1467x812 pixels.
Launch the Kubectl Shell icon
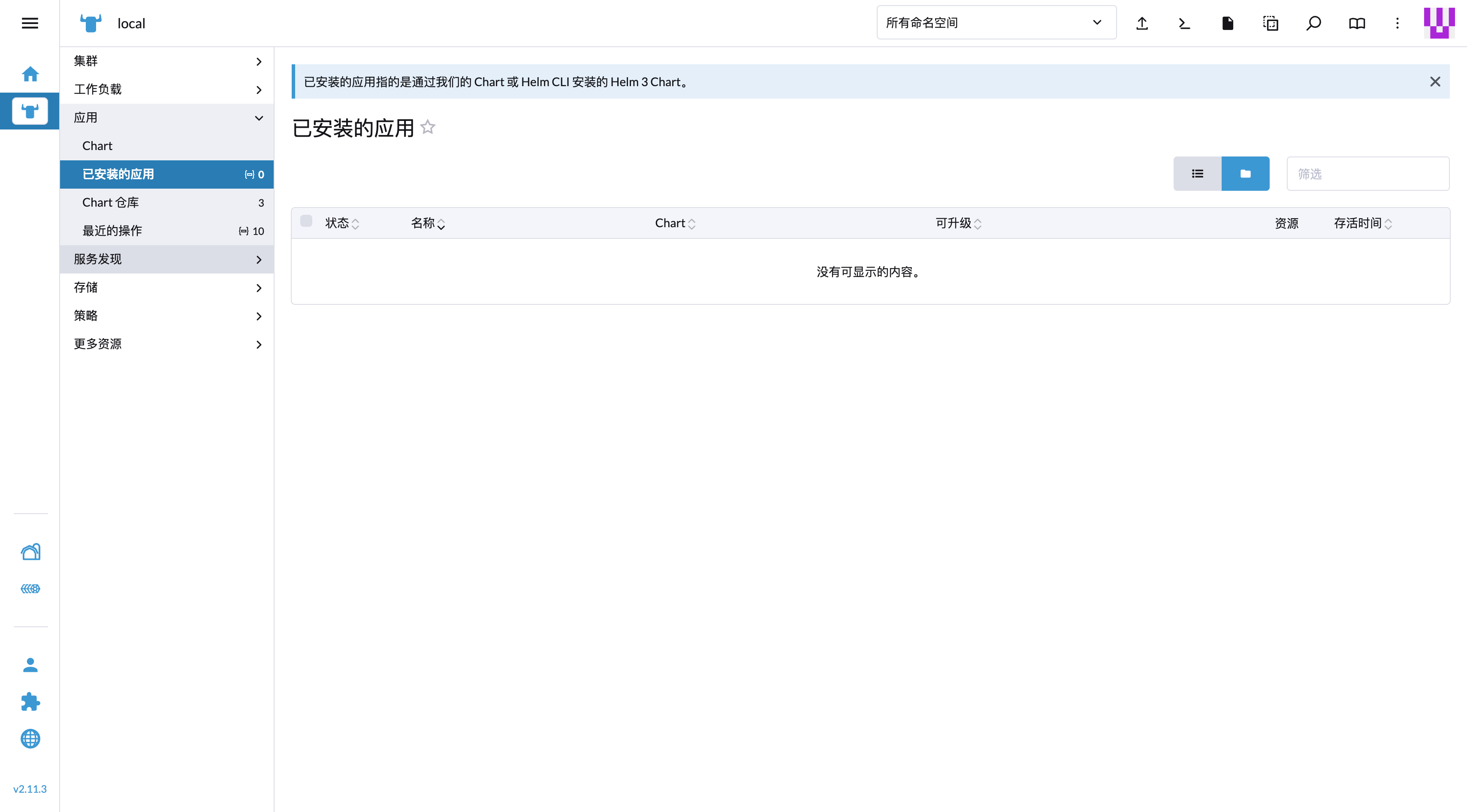point(1184,23)
